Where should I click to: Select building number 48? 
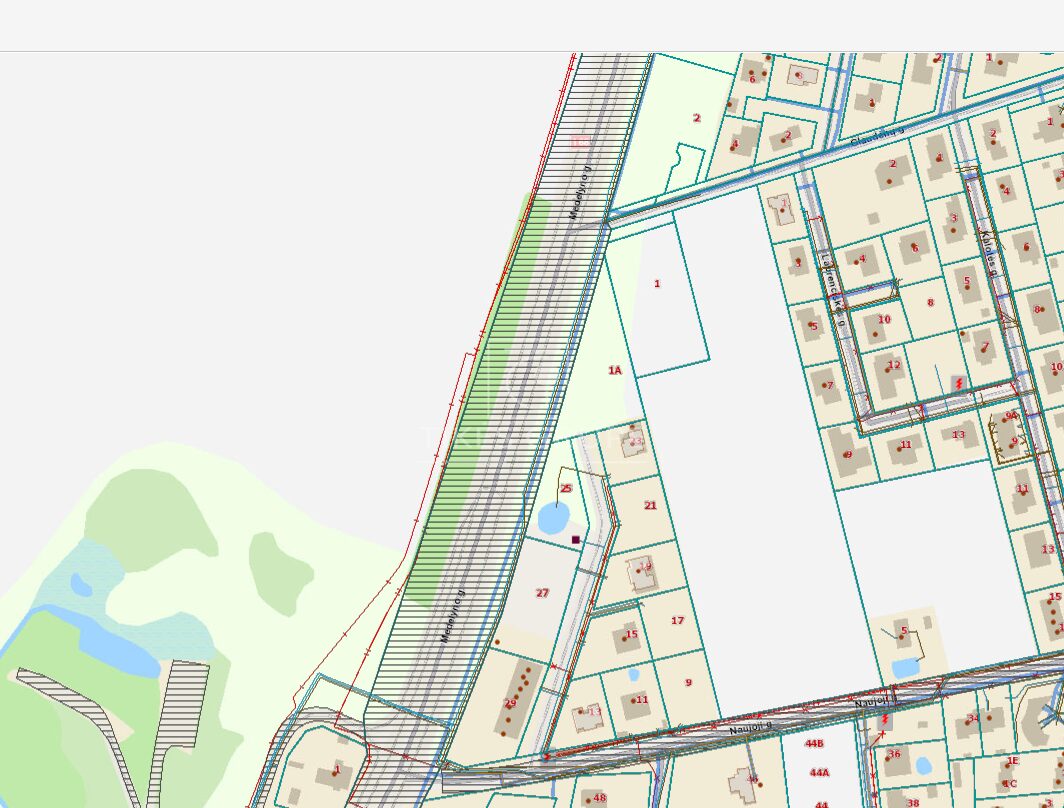(x=599, y=798)
